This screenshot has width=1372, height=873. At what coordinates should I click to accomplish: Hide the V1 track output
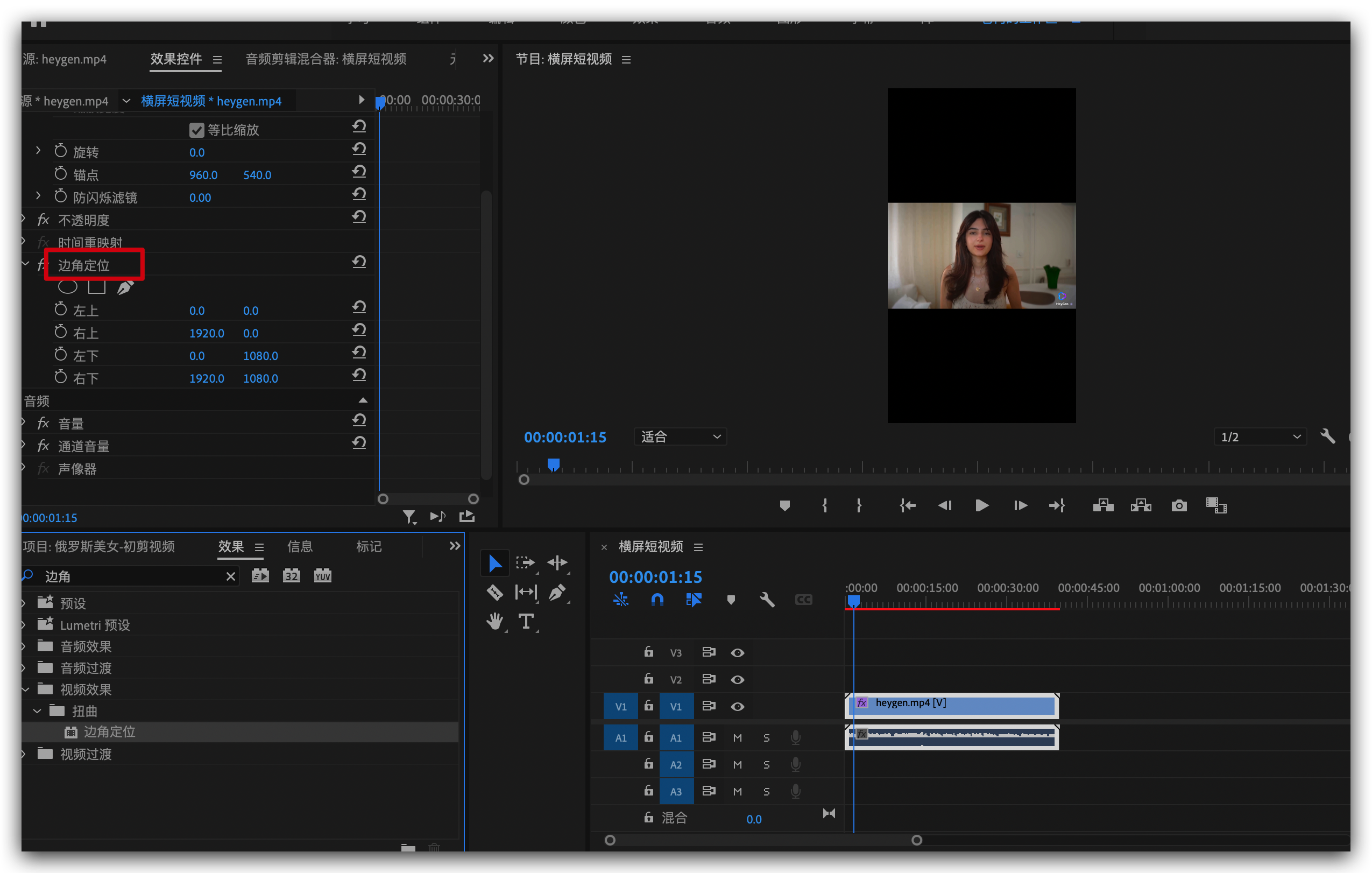pyautogui.click(x=737, y=707)
